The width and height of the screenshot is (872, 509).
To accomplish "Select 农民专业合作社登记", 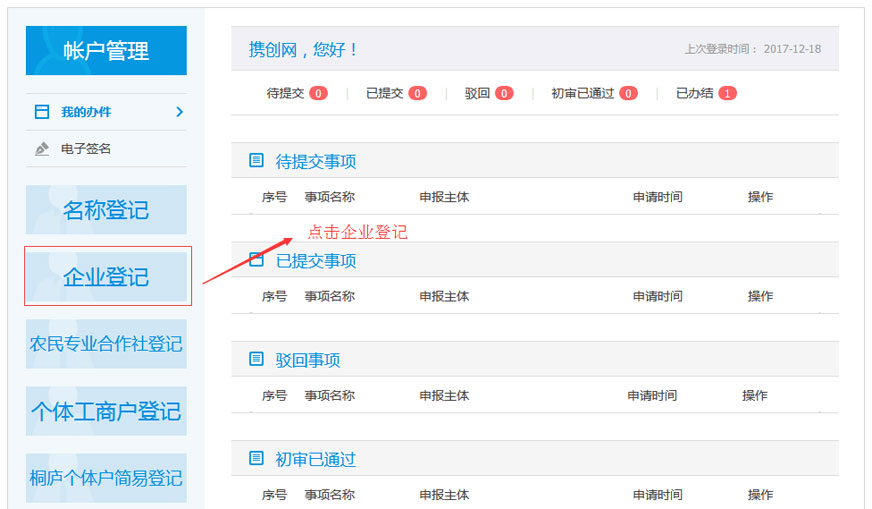I will coord(106,344).
